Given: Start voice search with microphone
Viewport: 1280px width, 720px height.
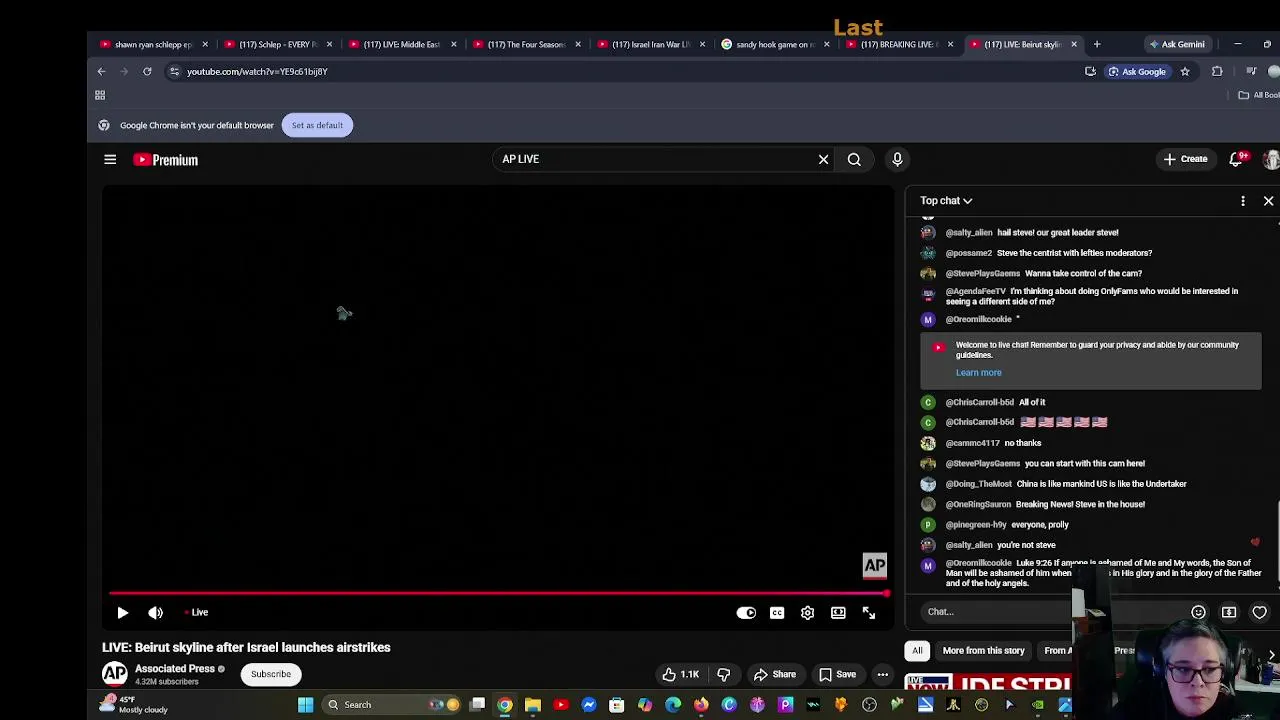Looking at the screenshot, I should tap(897, 159).
